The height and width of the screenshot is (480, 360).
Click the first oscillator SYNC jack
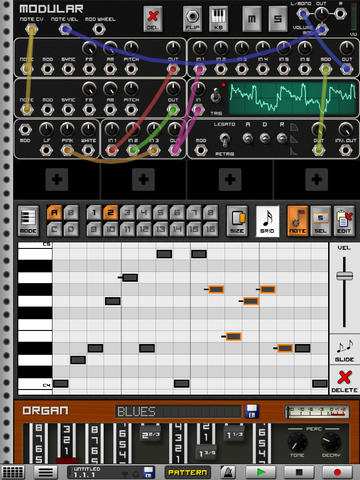coord(68,69)
